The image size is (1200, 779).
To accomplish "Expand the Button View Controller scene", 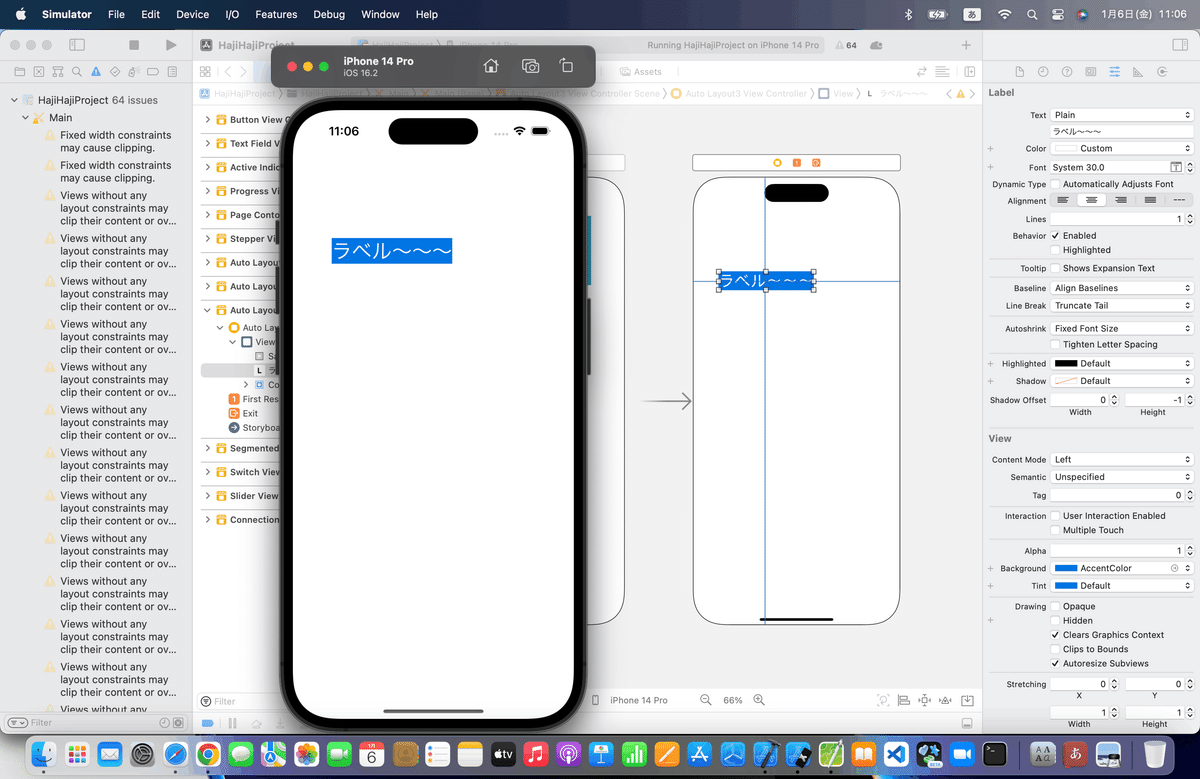I will (x=208, y=120).
